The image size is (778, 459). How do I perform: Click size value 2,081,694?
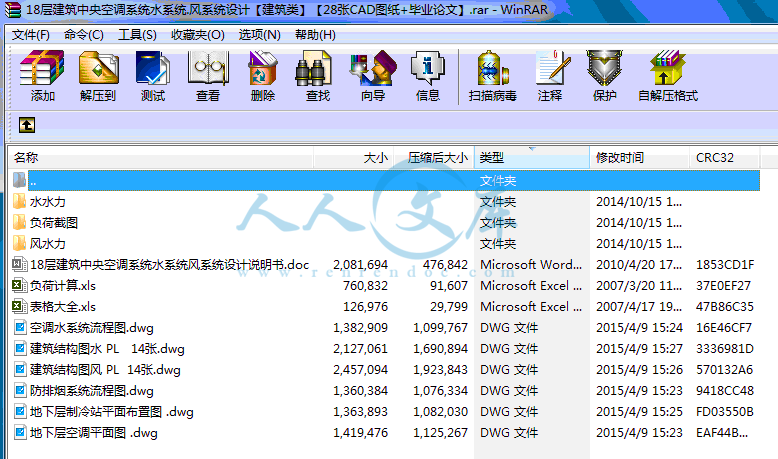(360, 264)
